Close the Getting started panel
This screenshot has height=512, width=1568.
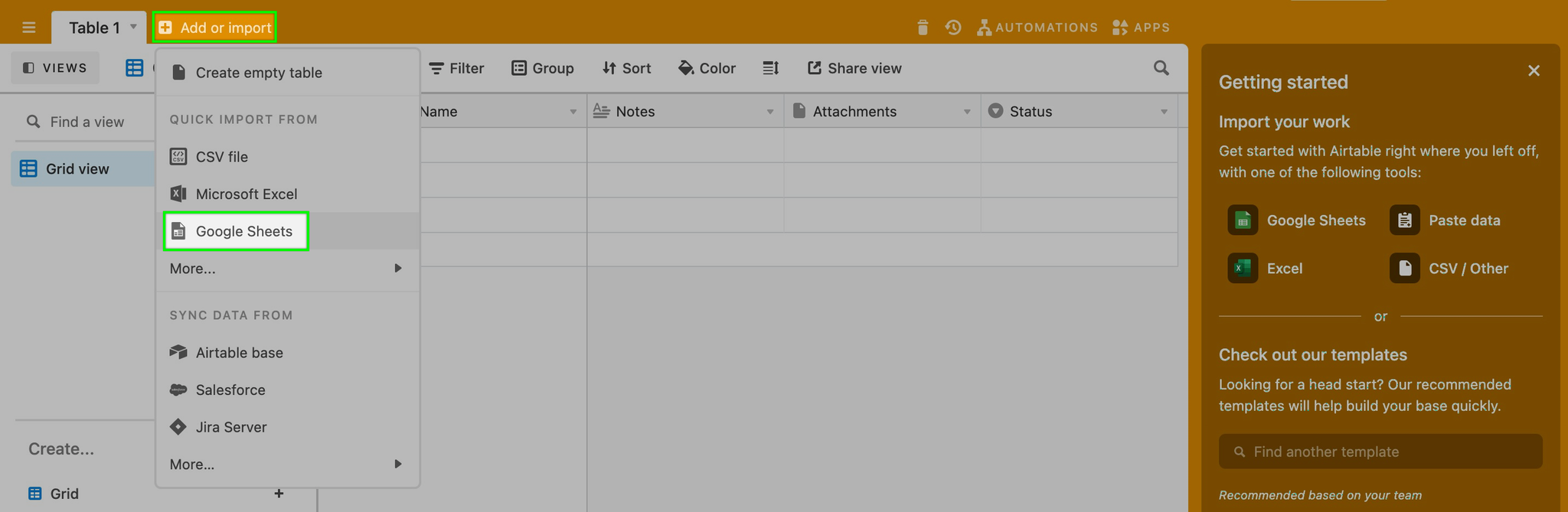click(x=1534, y=70)
